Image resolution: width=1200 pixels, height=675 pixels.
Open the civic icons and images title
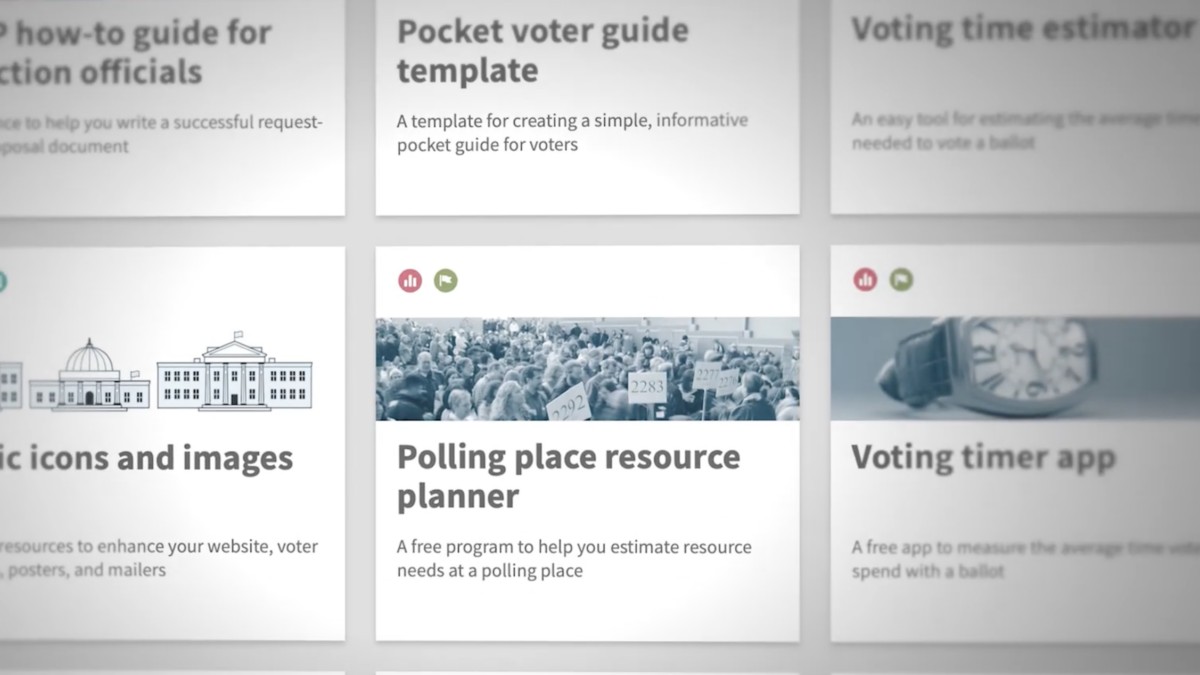click(147, 459)
